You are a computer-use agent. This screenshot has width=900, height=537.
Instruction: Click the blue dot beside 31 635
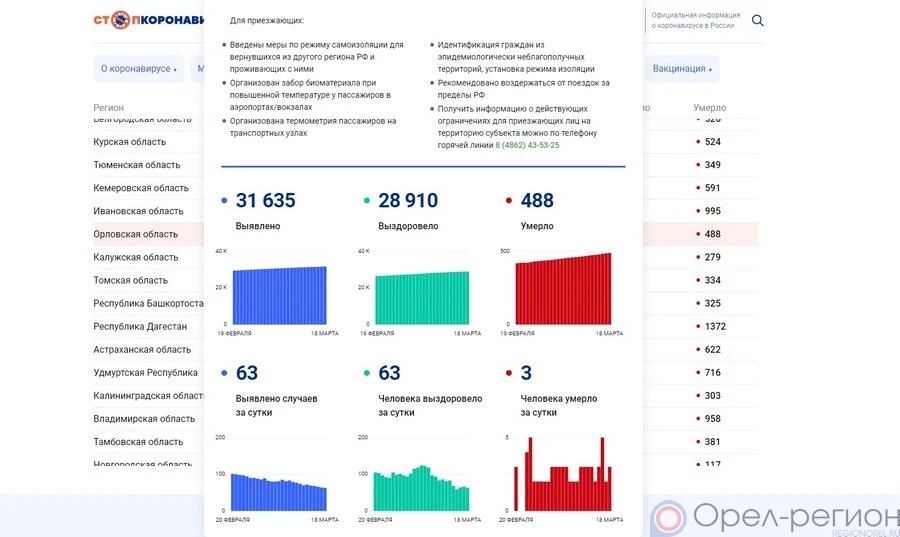click(x=223, y=201)
